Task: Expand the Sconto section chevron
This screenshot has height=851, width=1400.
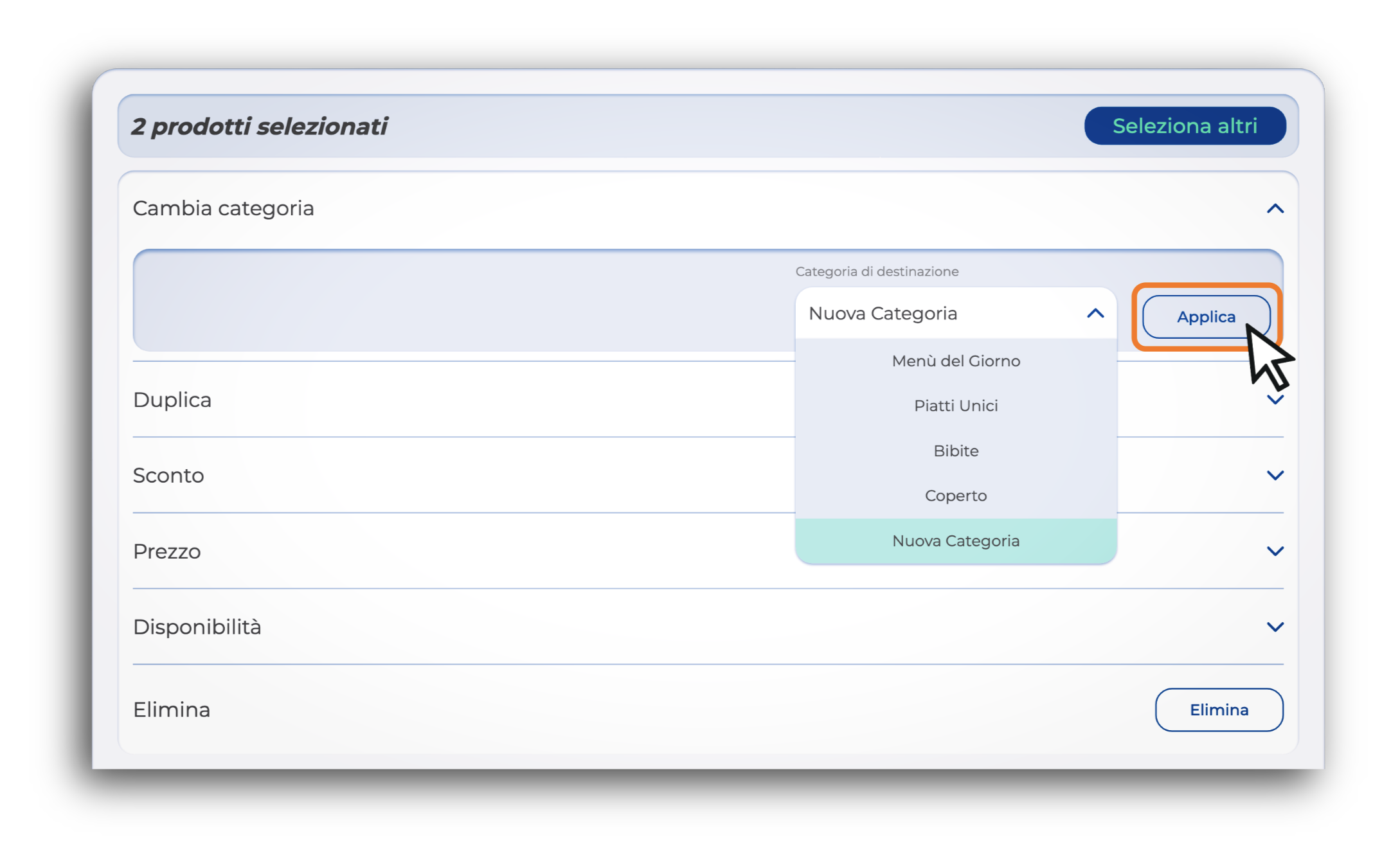Action: [x=1275, y=476]
